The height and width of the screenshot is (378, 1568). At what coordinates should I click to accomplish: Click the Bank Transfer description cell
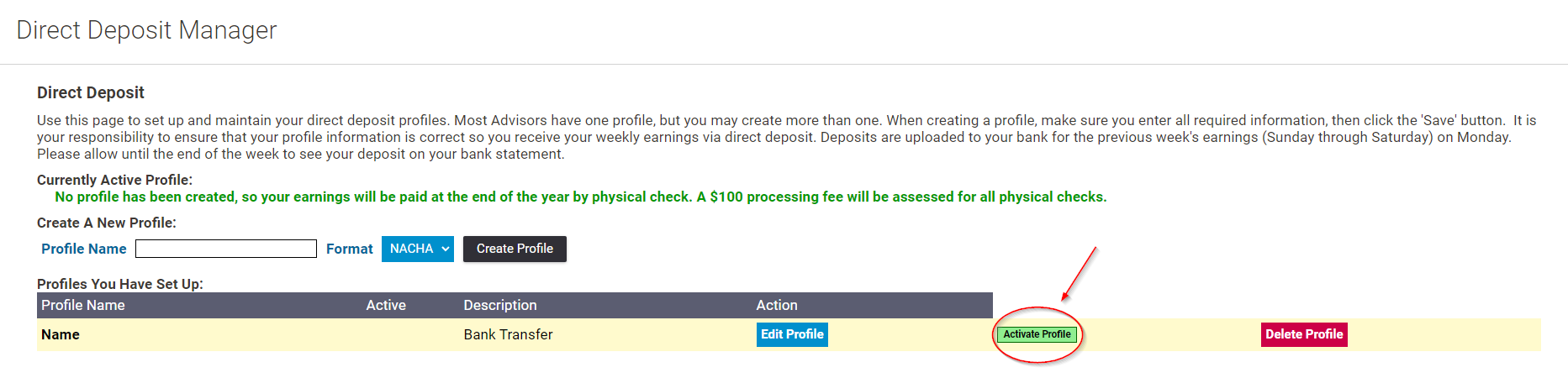pyautogui.click(x=508, y=334)
